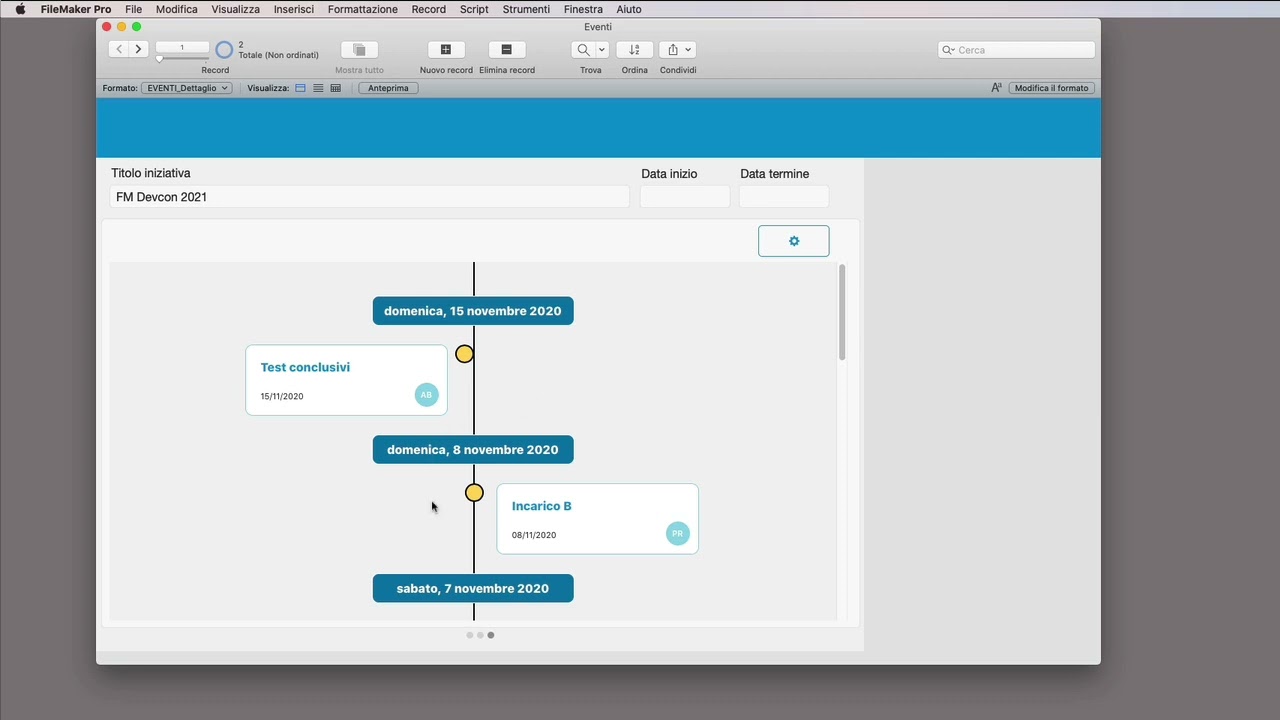Switch to table view icon

point(336,88)
